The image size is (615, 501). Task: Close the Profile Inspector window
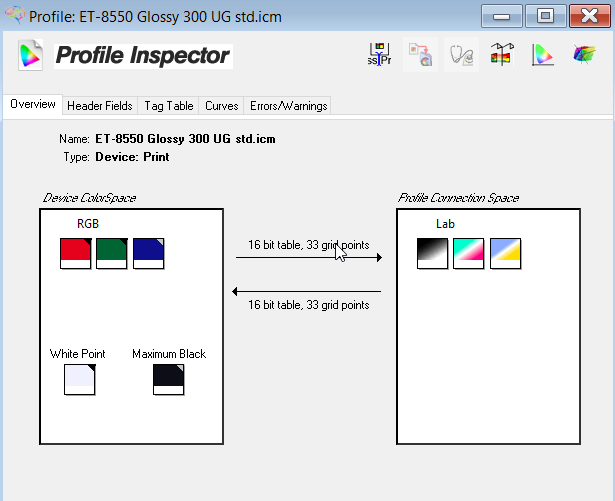(x=590, y=16)
